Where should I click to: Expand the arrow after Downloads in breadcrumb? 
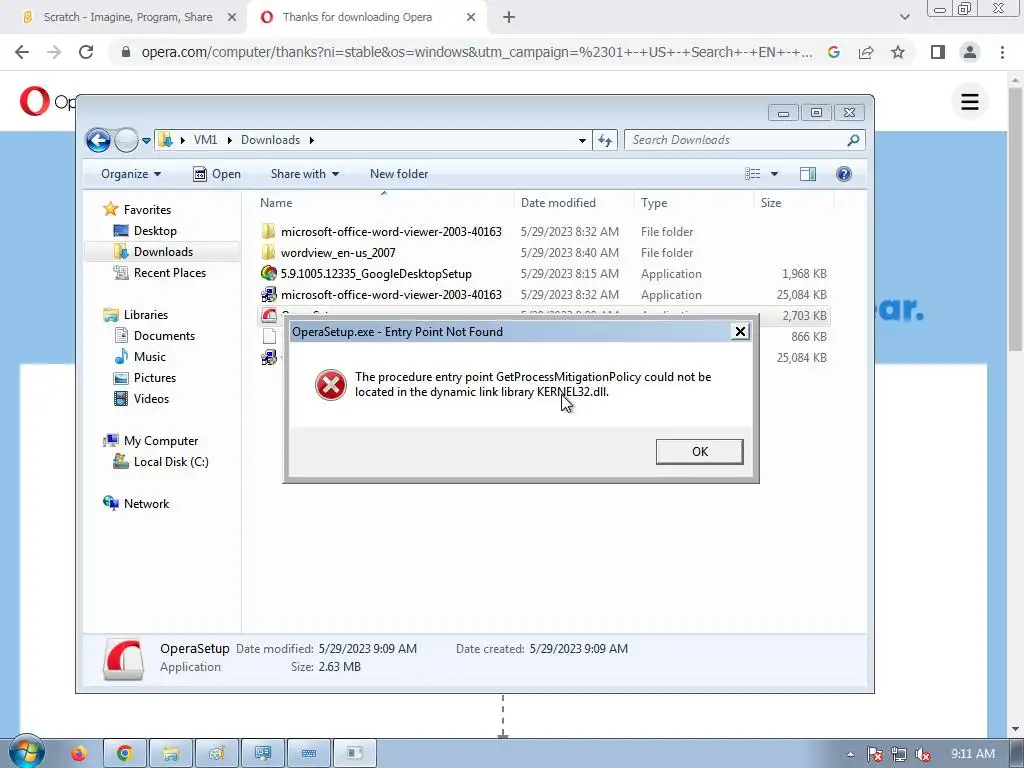pos(312,140)
